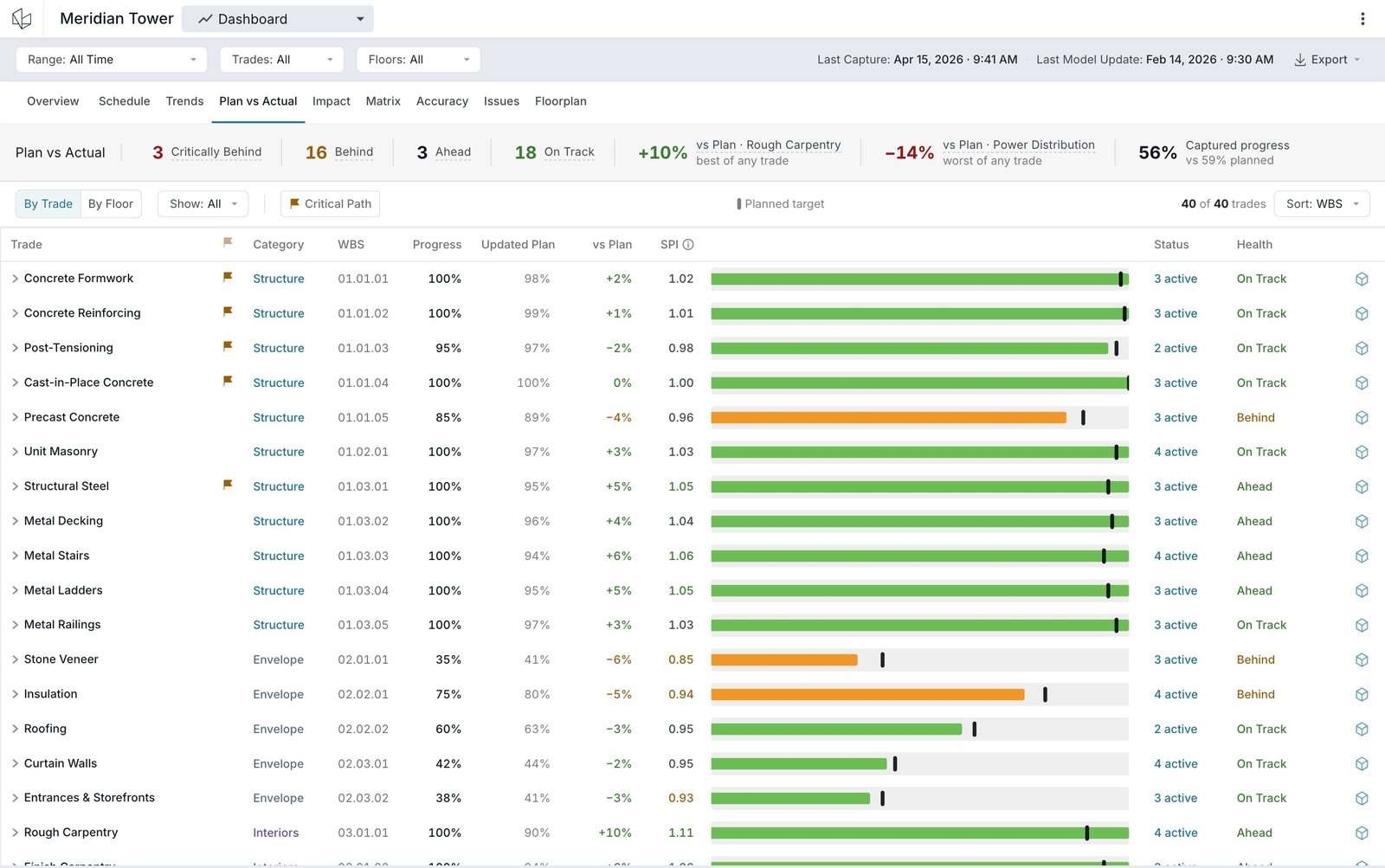This screenshot has height=868, width=1385.
Task: Click the Roofing green progress bar
Action: click(837, 729)
